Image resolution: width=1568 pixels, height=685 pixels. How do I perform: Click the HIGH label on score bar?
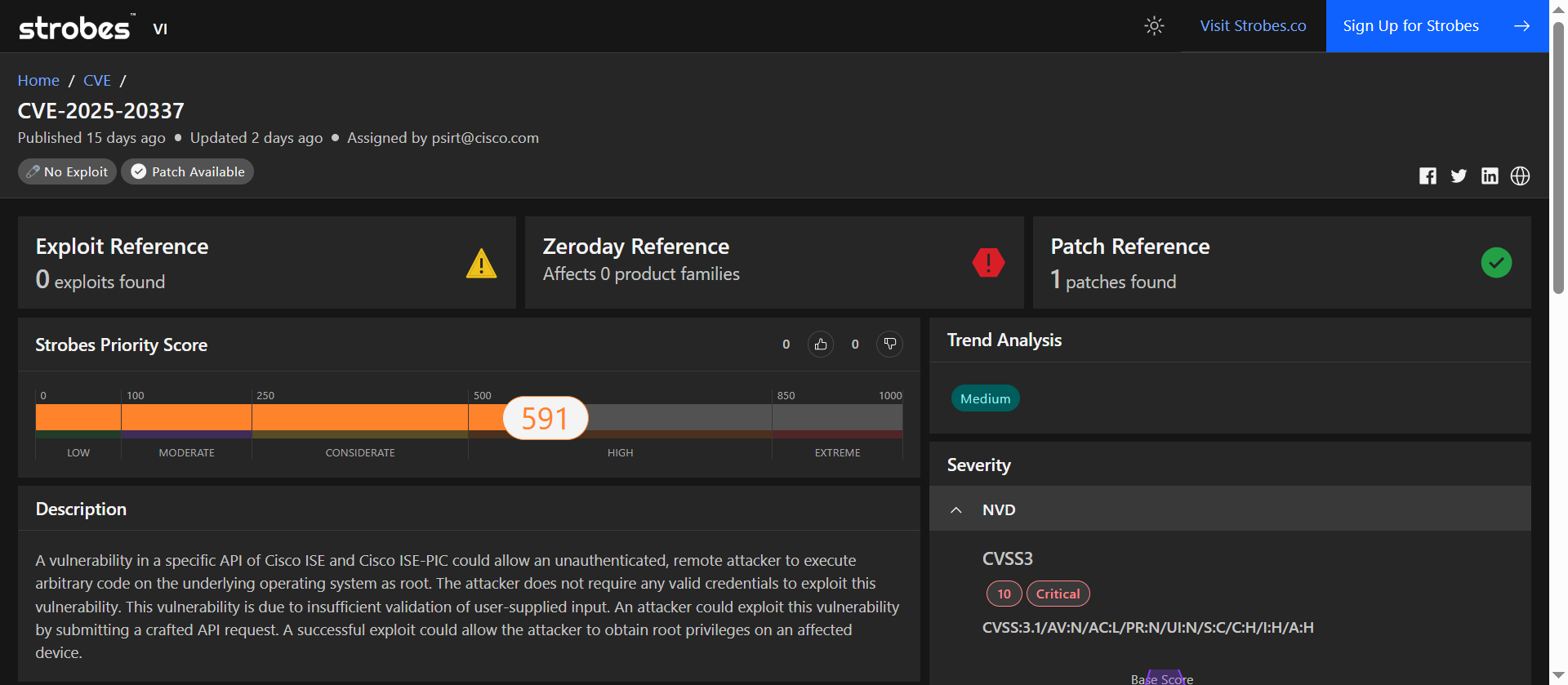coord(620,452)
